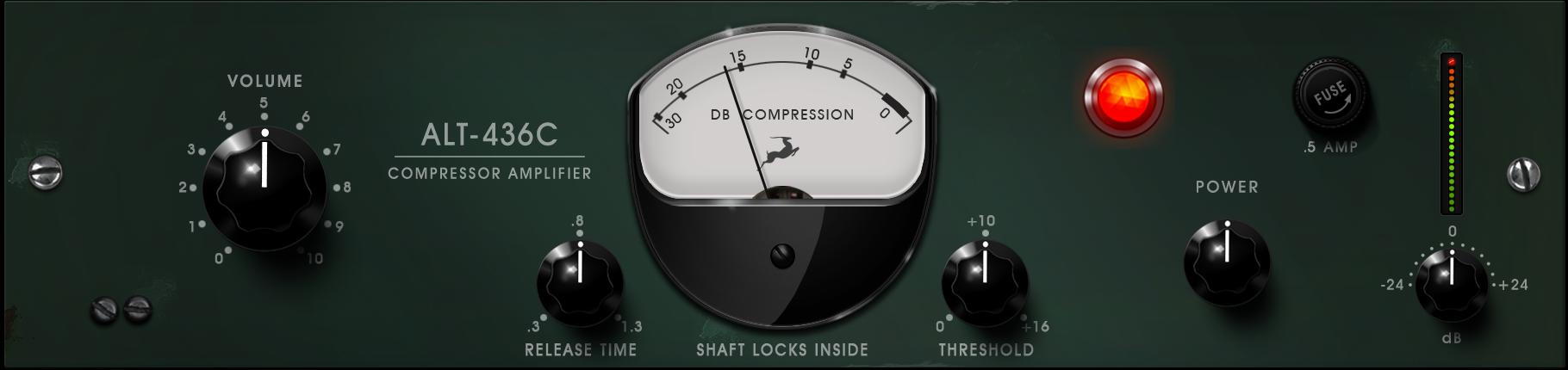Click the LED level meter strip
This screenshot has height=370, width=1568.
pyautogui.click(x=1452, y=133)
